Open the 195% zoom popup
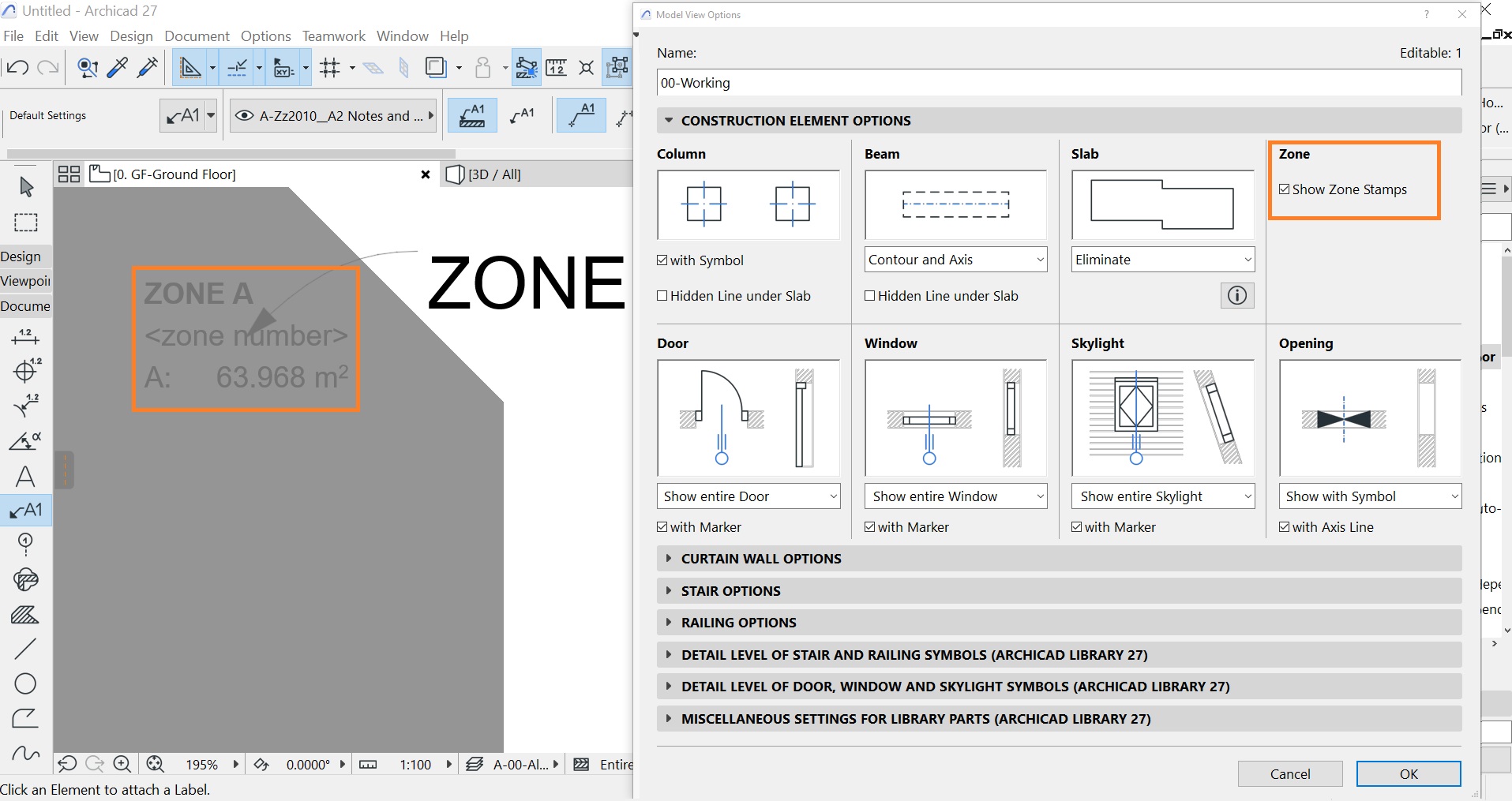This screenshot has height=801, width=1512. coord(235,764)
